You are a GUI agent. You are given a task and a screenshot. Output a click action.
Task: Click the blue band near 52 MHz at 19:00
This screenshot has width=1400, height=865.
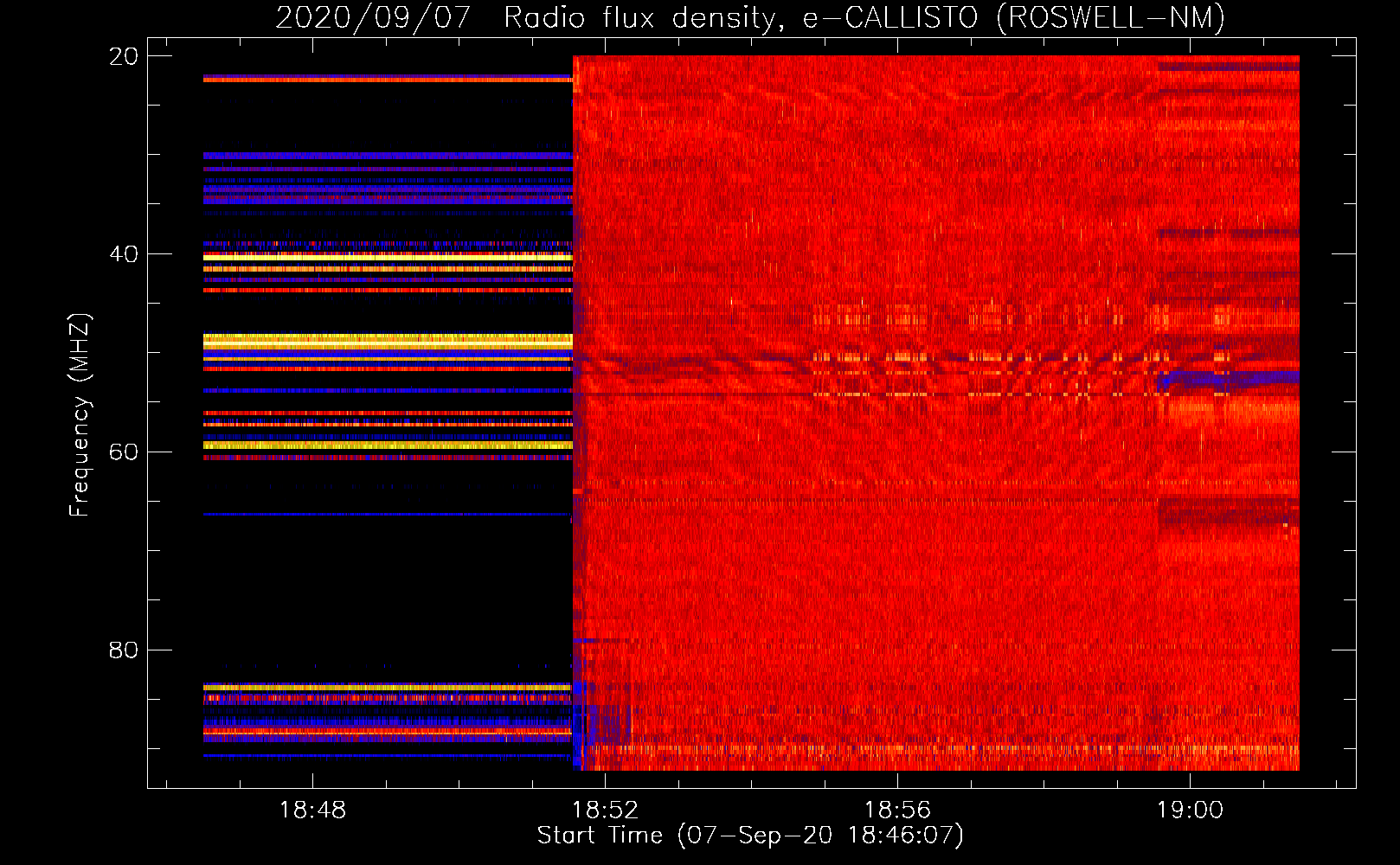coord(1229,379)
